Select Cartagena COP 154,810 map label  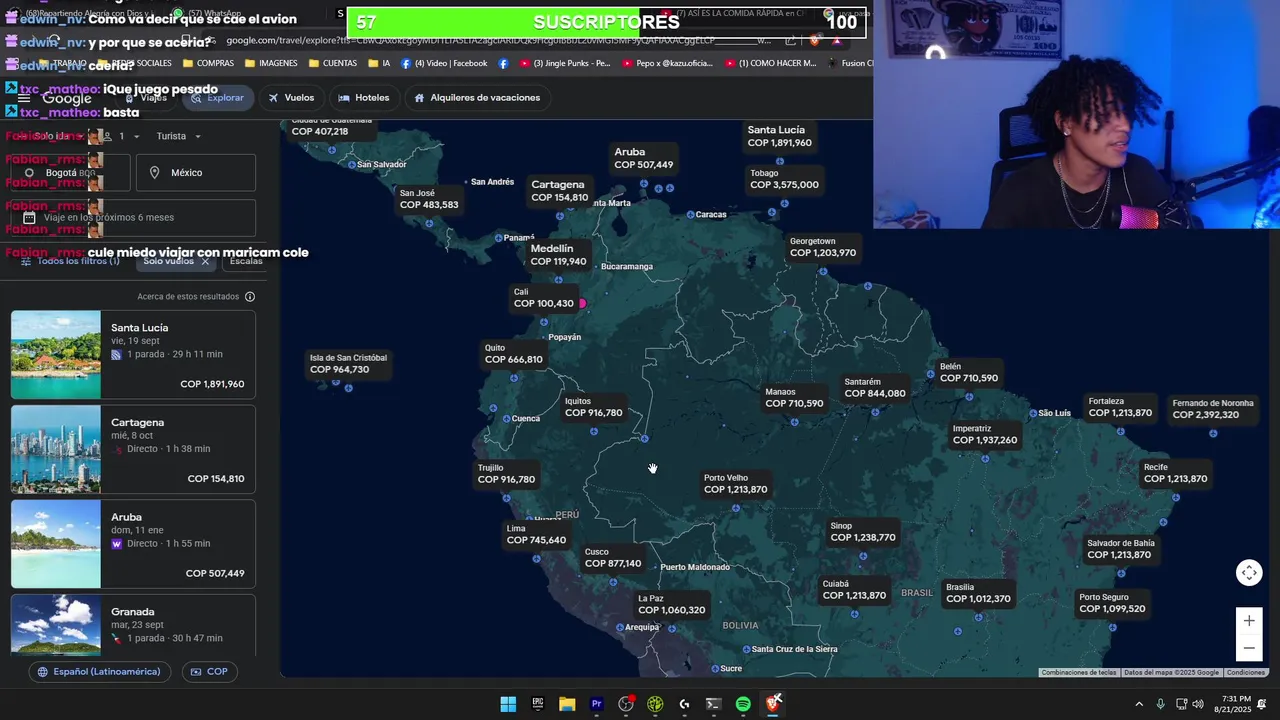click(558, 191)
